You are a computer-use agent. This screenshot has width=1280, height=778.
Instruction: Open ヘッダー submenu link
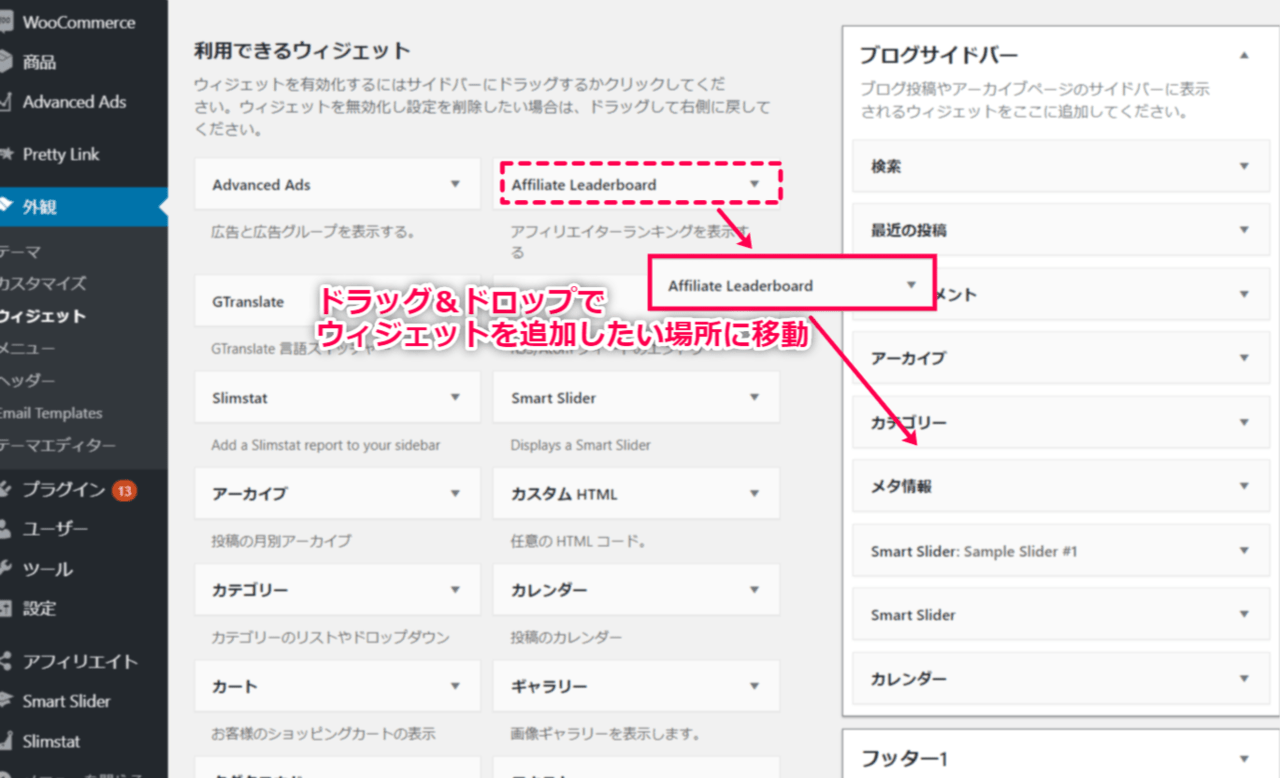pos(28,381)
